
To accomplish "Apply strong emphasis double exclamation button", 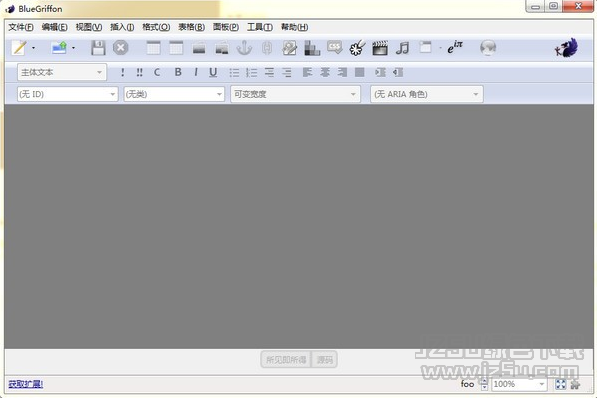I will pyautogui.click(x=139, y=72).
